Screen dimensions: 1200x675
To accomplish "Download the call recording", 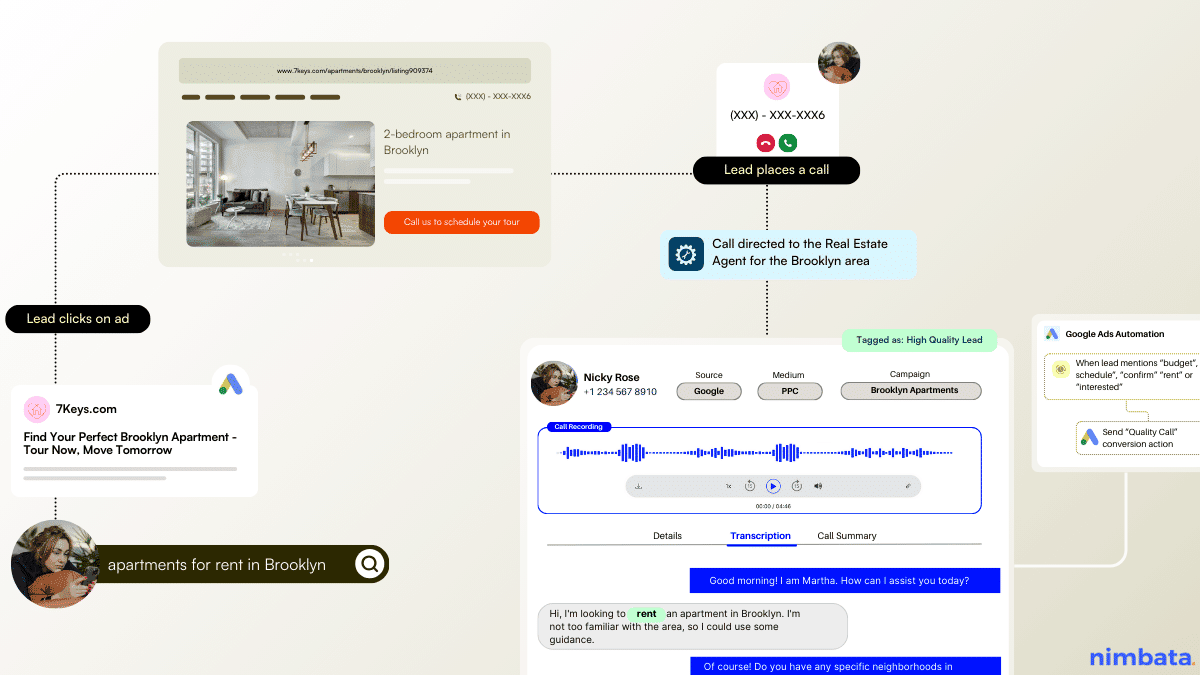I will [x=639, y=485].
